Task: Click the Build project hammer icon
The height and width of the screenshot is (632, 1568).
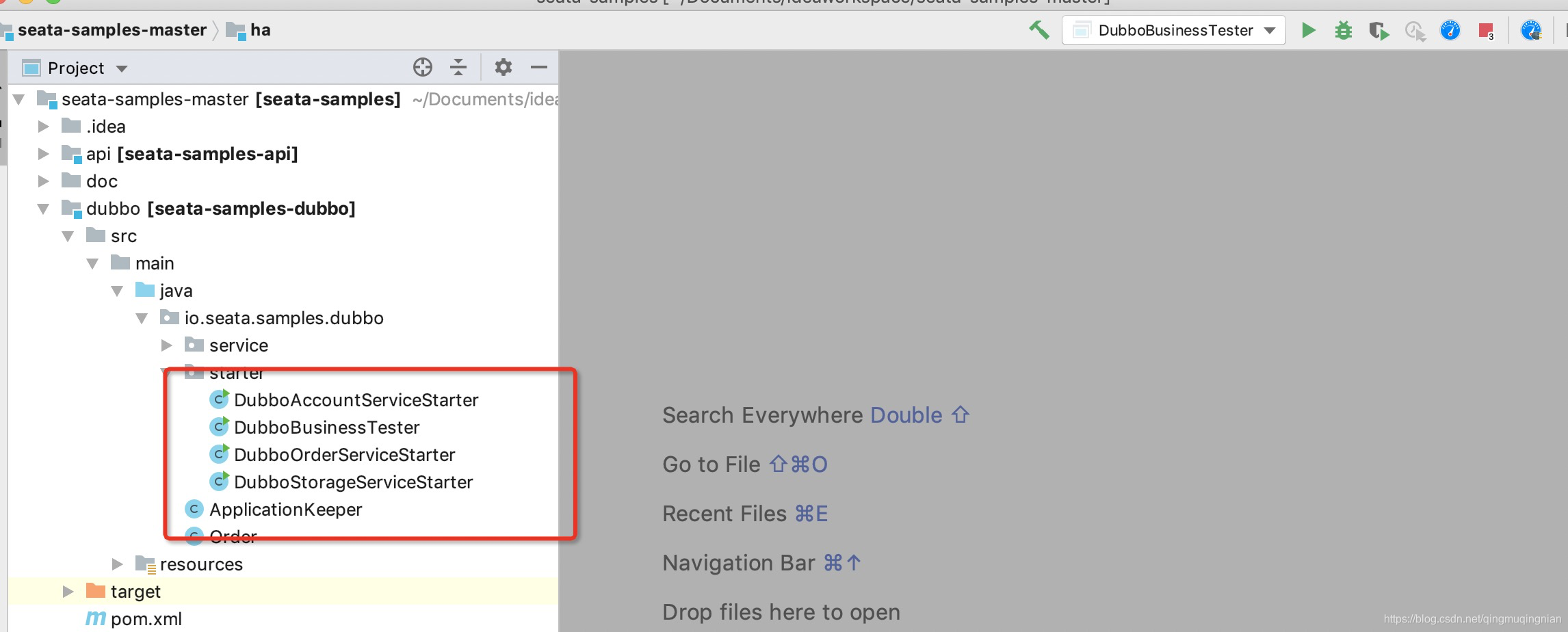Action: 1039,30
